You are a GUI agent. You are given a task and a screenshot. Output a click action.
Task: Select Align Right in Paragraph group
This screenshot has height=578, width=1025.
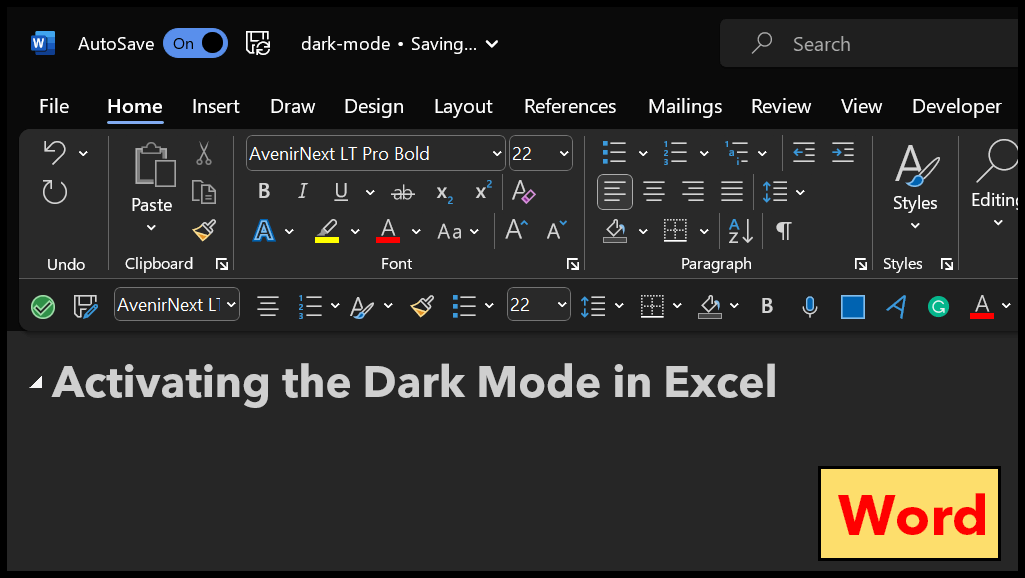693,192
